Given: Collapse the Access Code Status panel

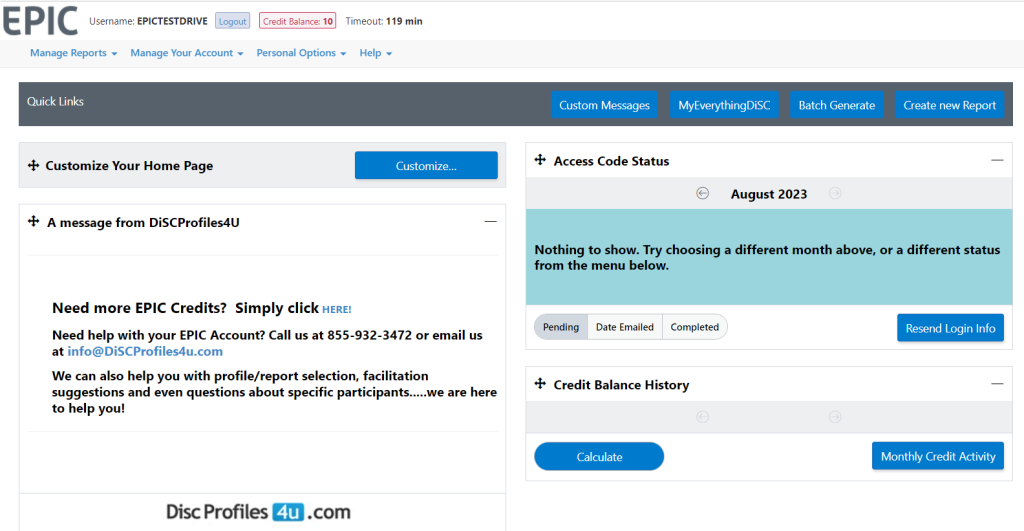Looking at the screenshot, I should coord(996,160).
